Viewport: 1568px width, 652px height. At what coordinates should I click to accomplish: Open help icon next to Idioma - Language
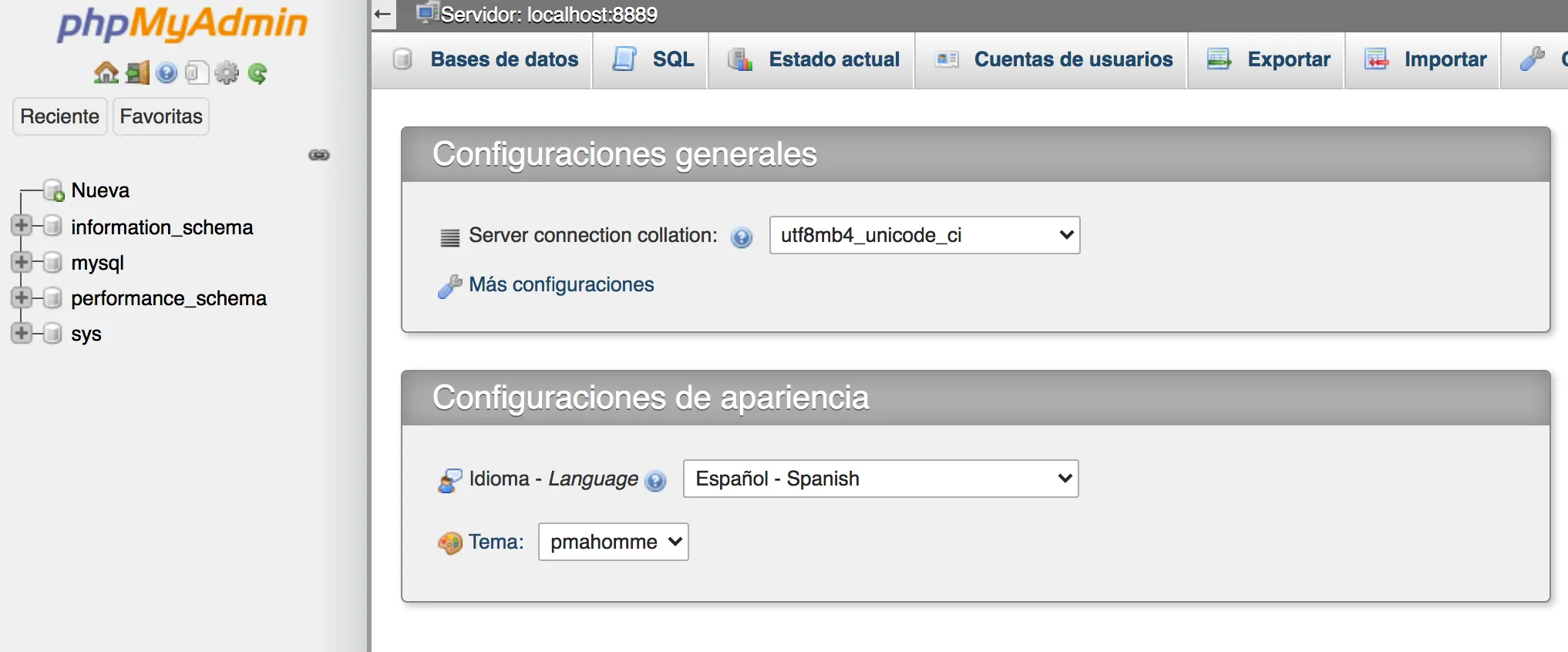pos(655,481)
